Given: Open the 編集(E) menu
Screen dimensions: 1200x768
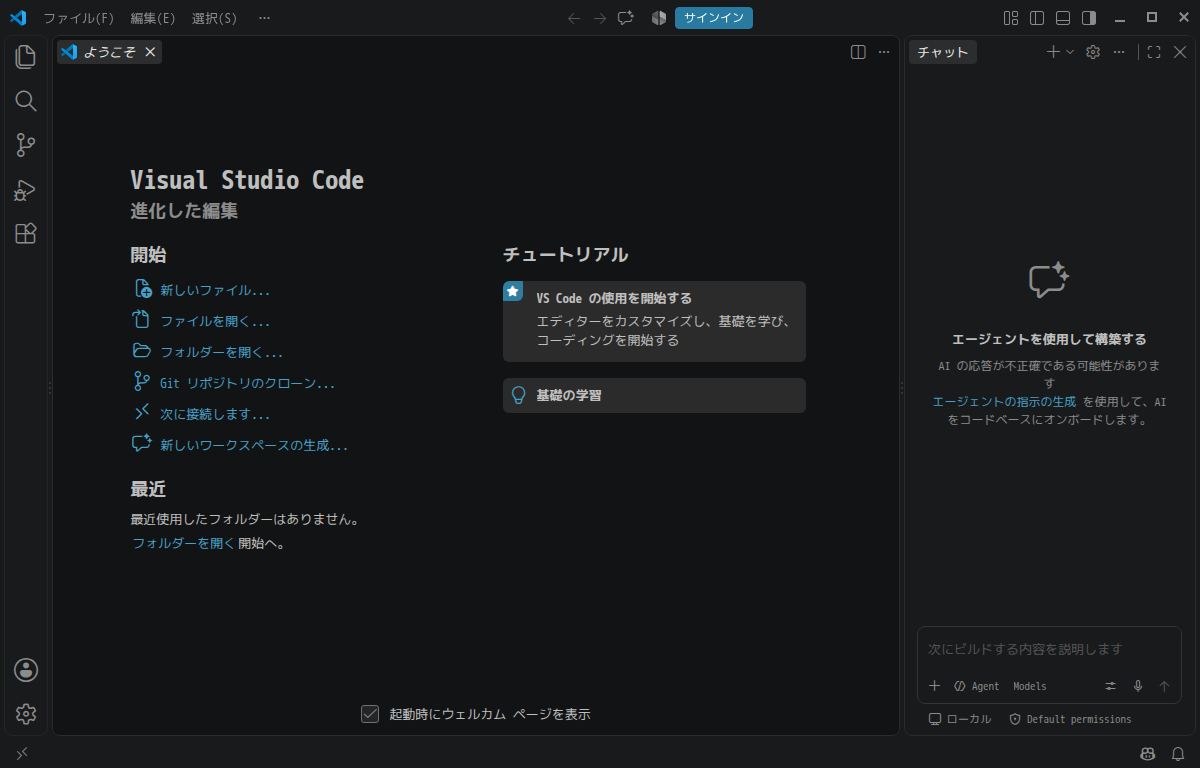Looking at the screenshot, I should point(153,18).
